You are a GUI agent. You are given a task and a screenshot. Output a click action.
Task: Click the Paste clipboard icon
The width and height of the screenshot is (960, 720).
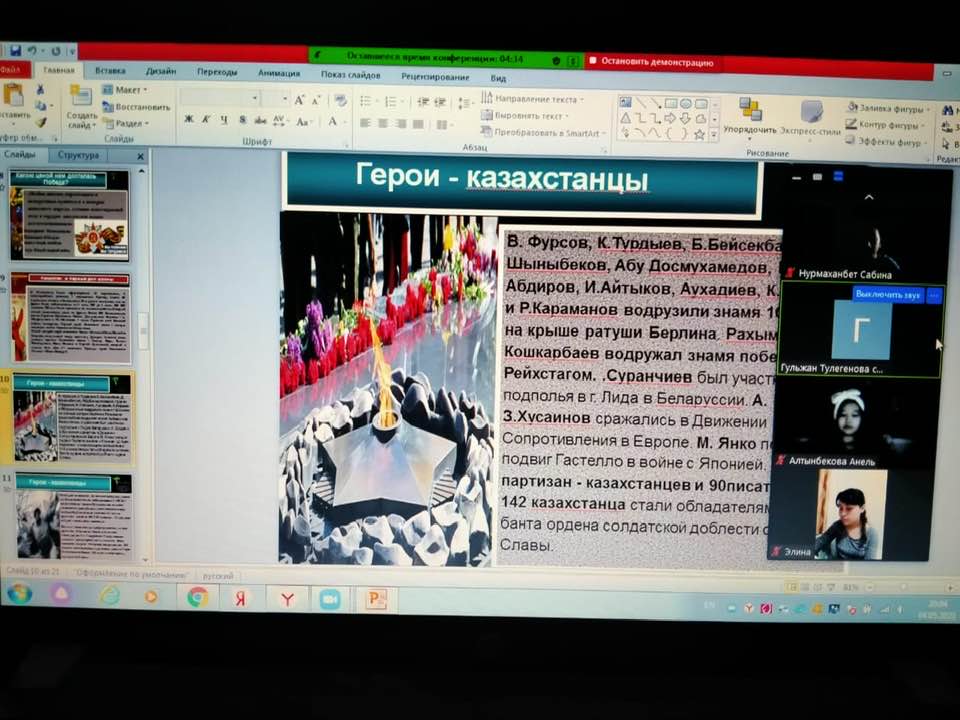(x=12, y=96)
